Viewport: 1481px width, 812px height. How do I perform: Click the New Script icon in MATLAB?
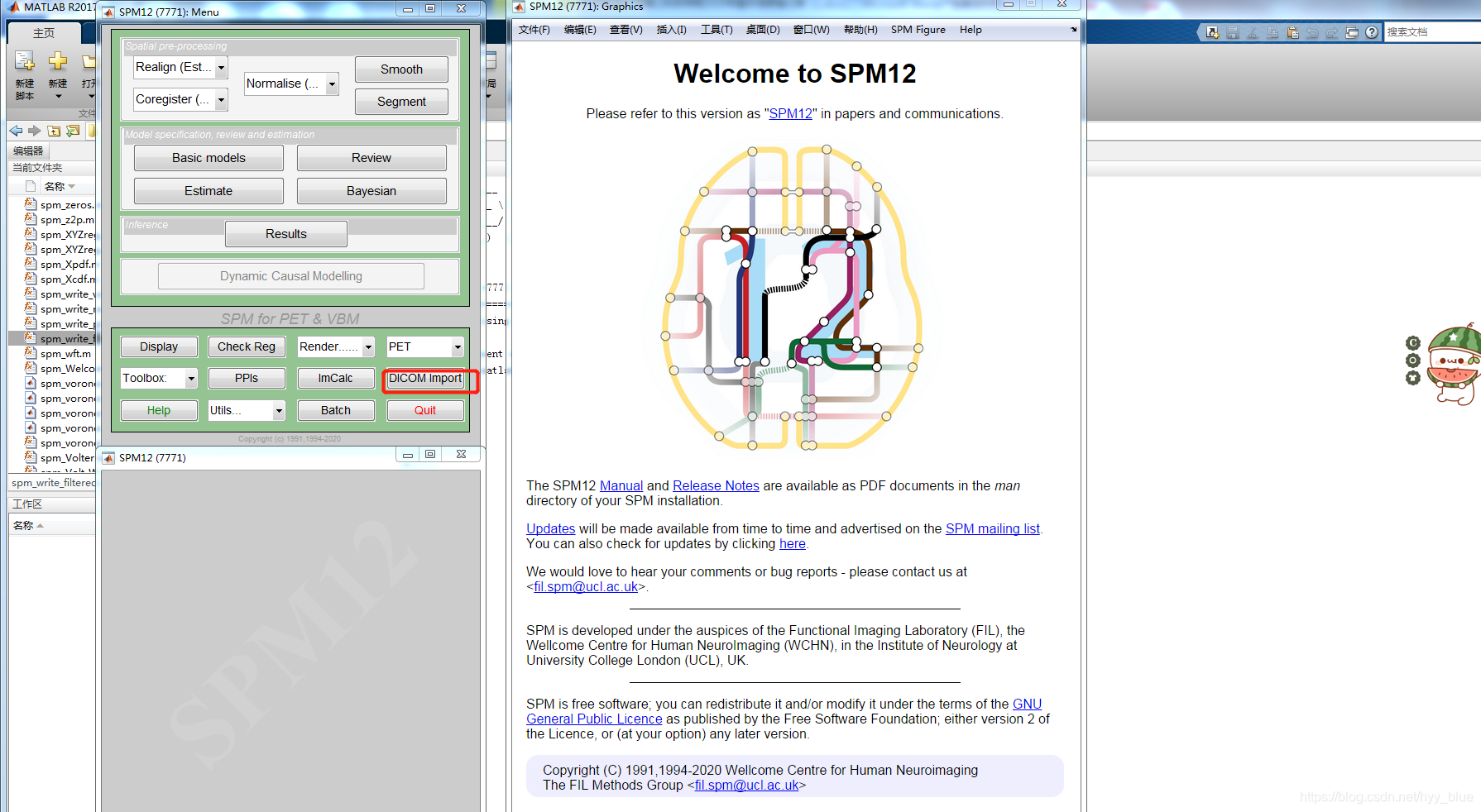[x=25, y=61]
